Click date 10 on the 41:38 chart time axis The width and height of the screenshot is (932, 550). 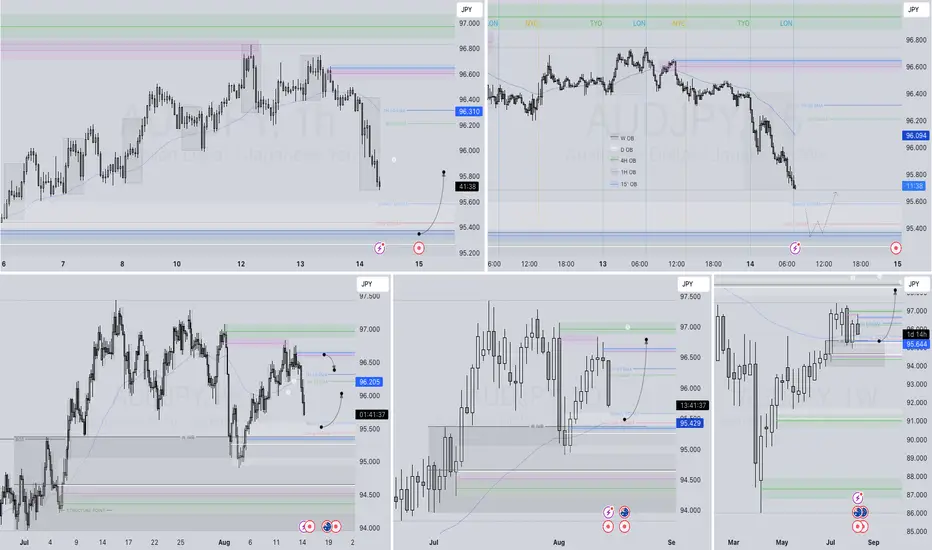pos(177,264)
